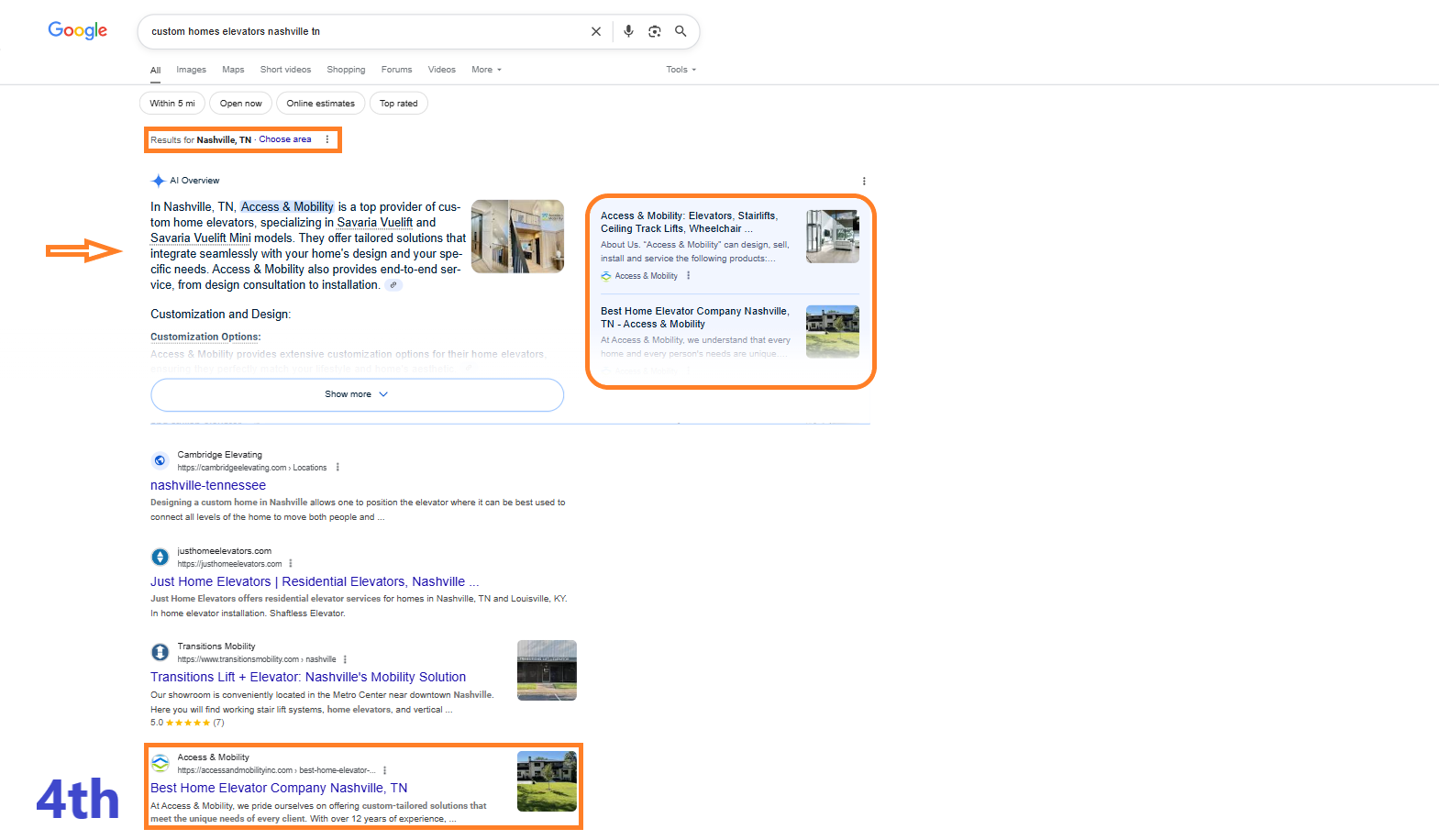
Task: Switch to the Images tab
Action: pyautogui.click(x=192, y=70)
